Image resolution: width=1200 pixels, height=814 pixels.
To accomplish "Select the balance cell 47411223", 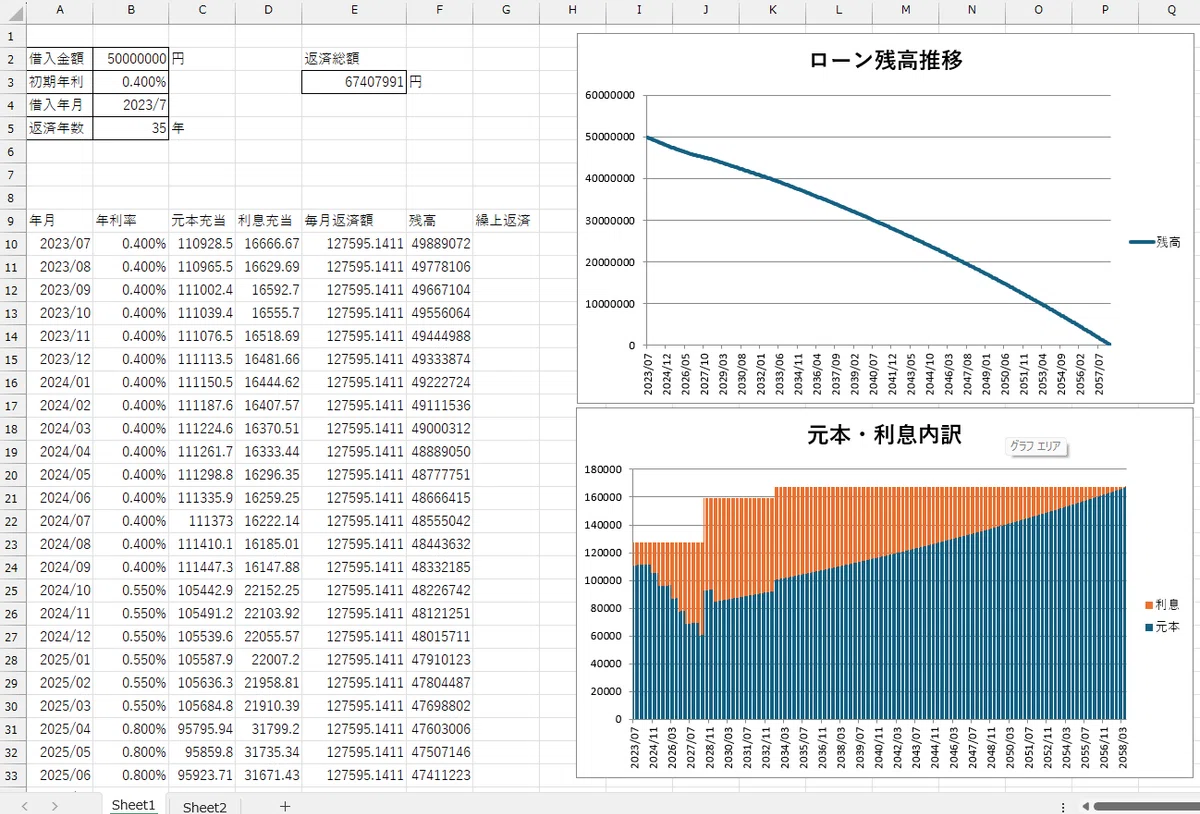I will click(439, 775).
